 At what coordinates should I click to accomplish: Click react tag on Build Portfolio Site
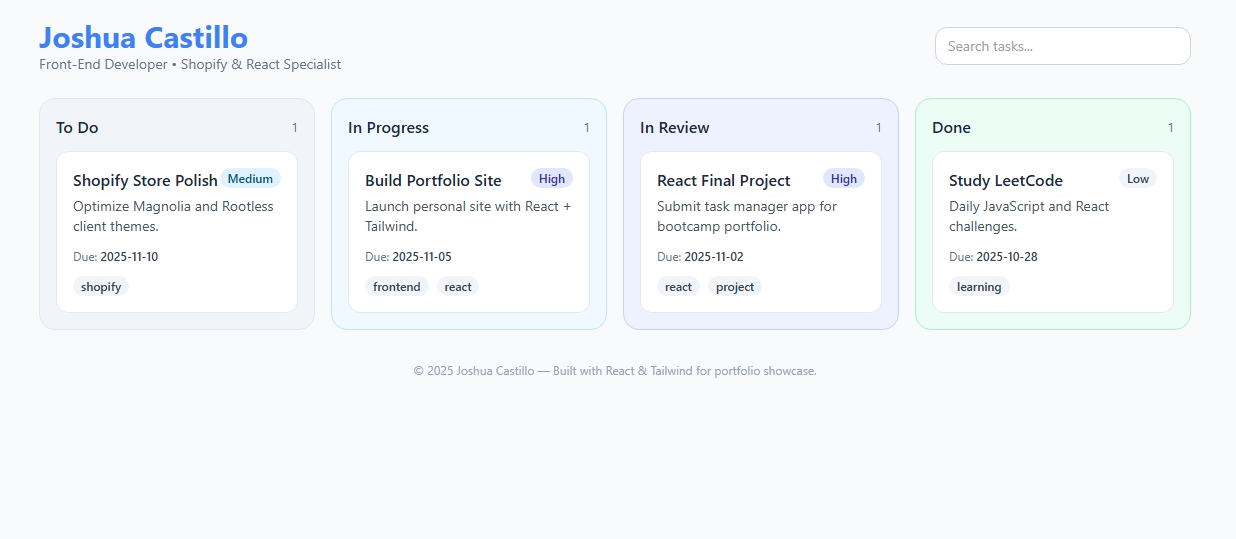click(x=458, y=287)
